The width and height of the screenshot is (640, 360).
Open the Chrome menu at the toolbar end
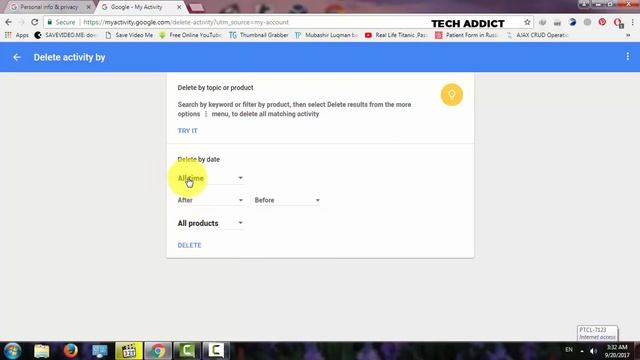pos(632,22)
